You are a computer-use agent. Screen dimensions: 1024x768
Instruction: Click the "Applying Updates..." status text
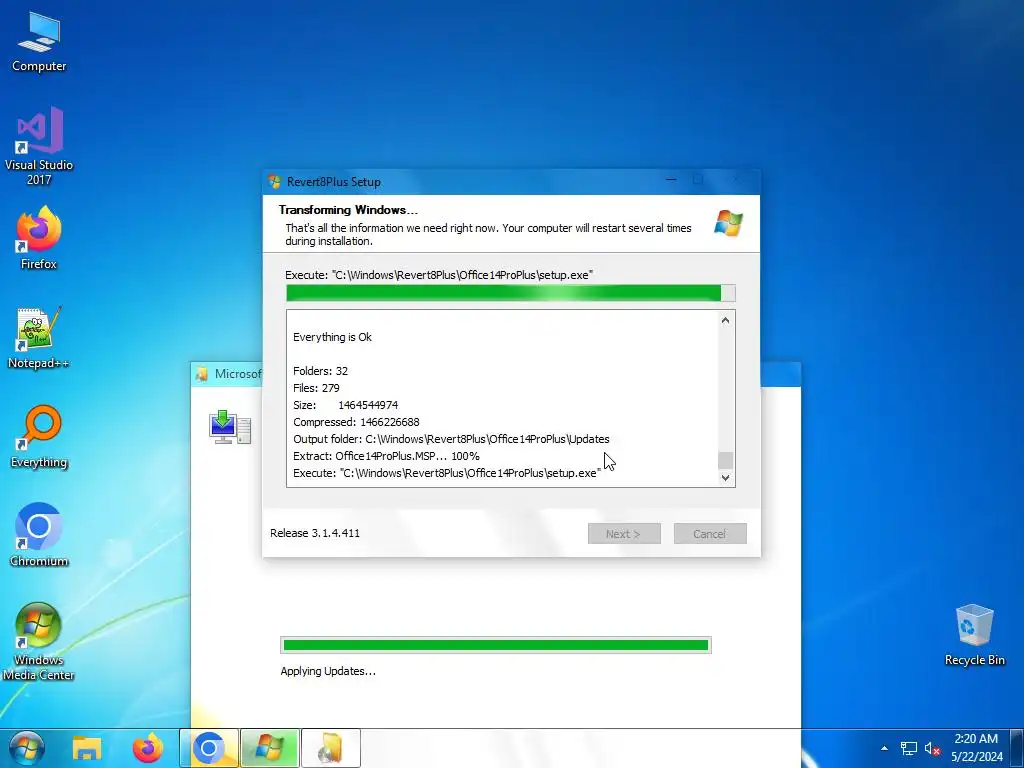tap(328, 671)
